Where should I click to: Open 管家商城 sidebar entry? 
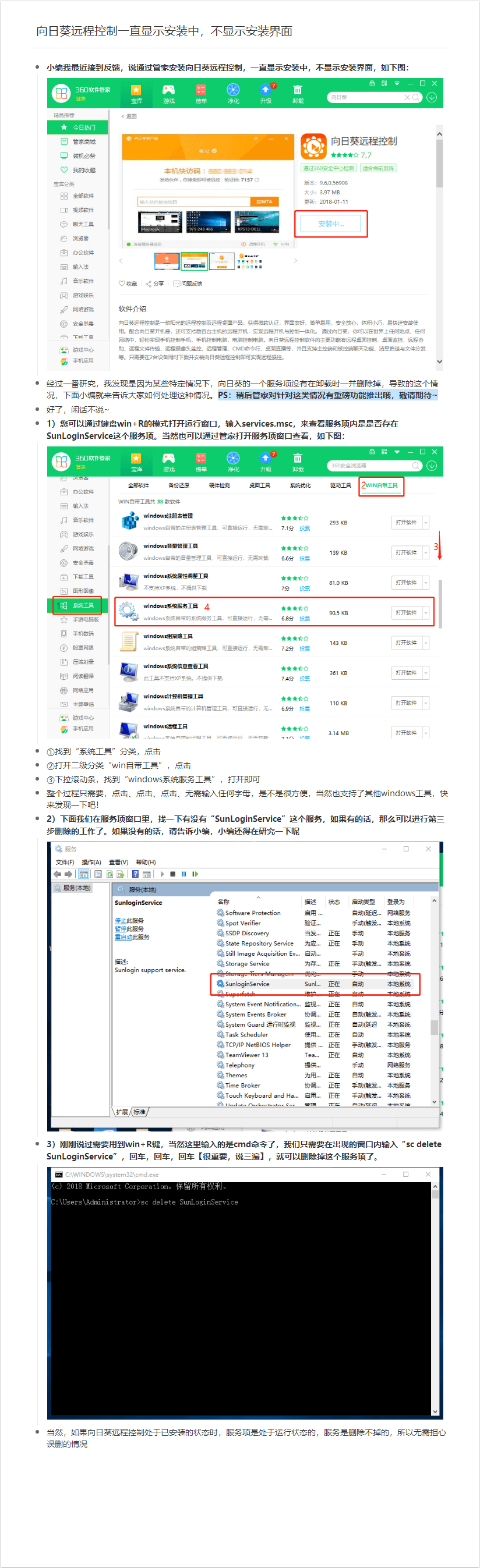[77, 142]
